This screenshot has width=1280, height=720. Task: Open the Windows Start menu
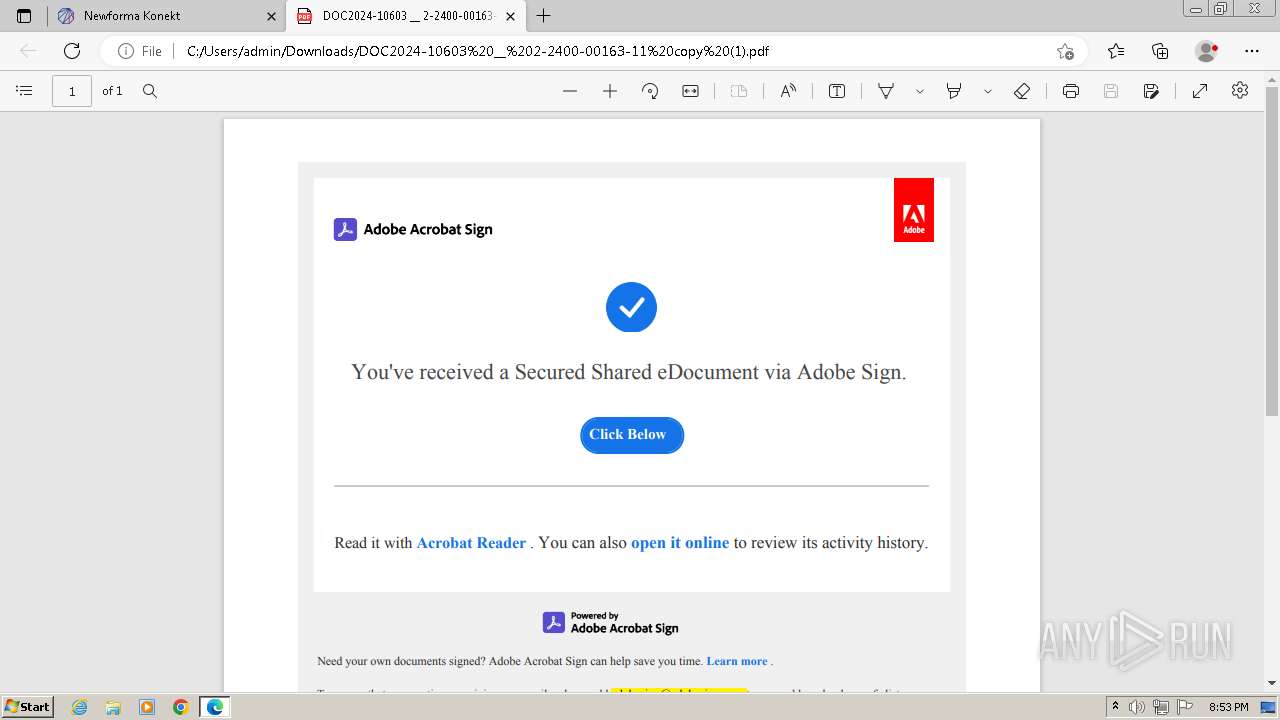[x=27, y=707]
